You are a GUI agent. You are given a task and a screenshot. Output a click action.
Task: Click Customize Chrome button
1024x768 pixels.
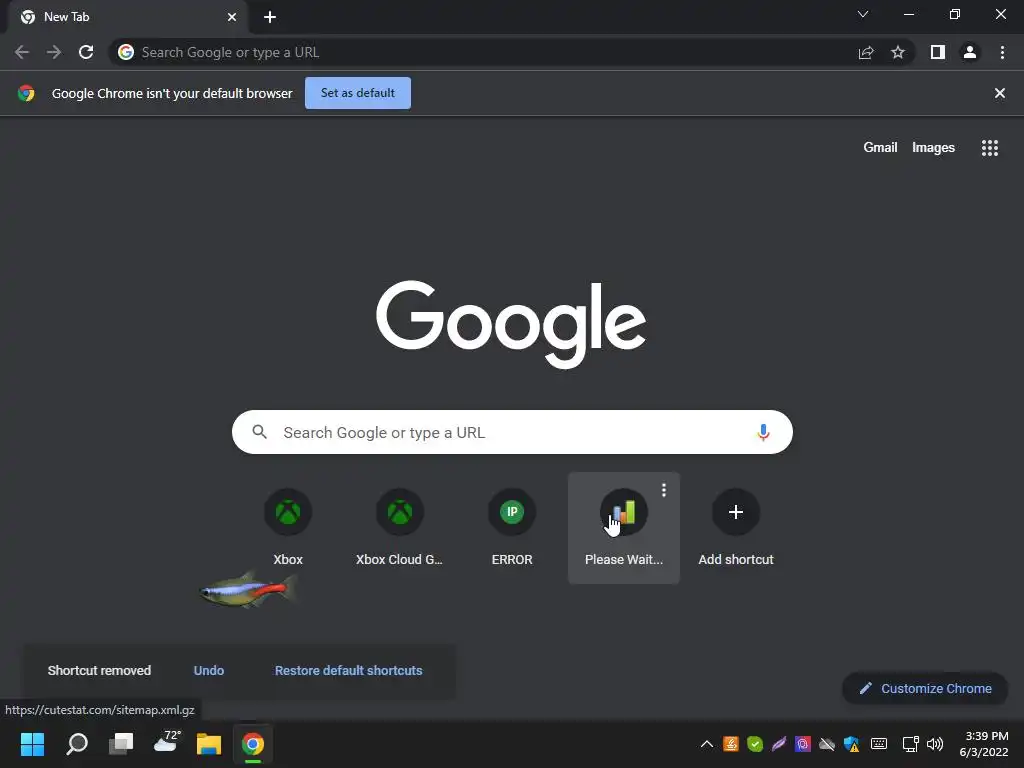925,688
